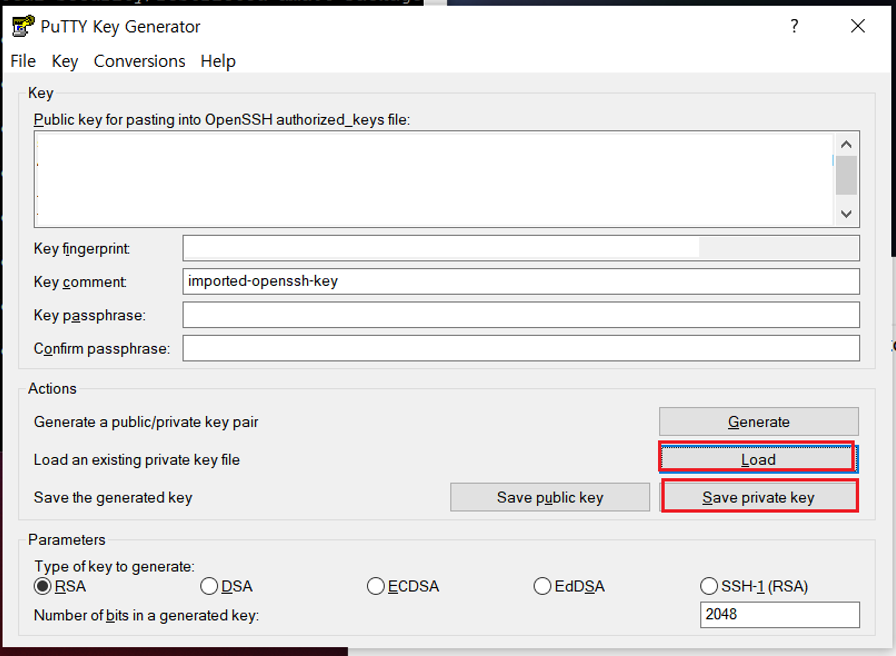Click the Key passphrase field
This screenshot has height=656, width=896.
tap(521, 315)
